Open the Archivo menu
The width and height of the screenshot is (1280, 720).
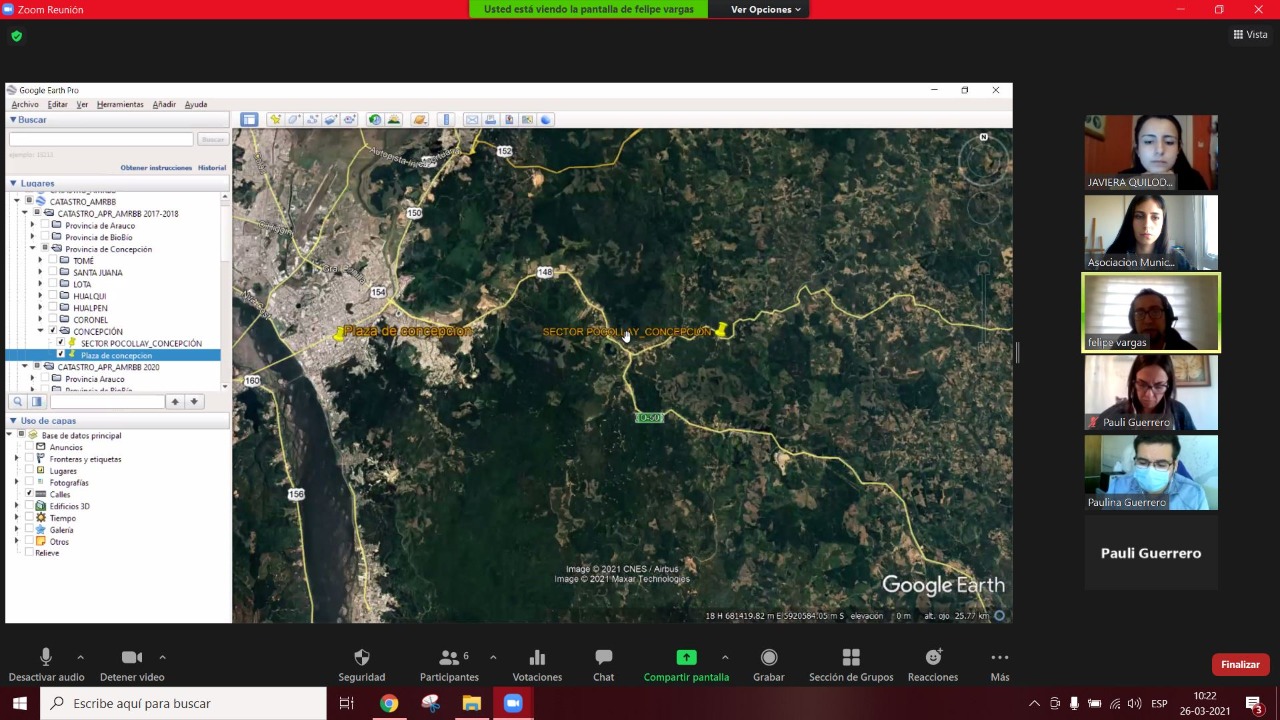point(25,105)
